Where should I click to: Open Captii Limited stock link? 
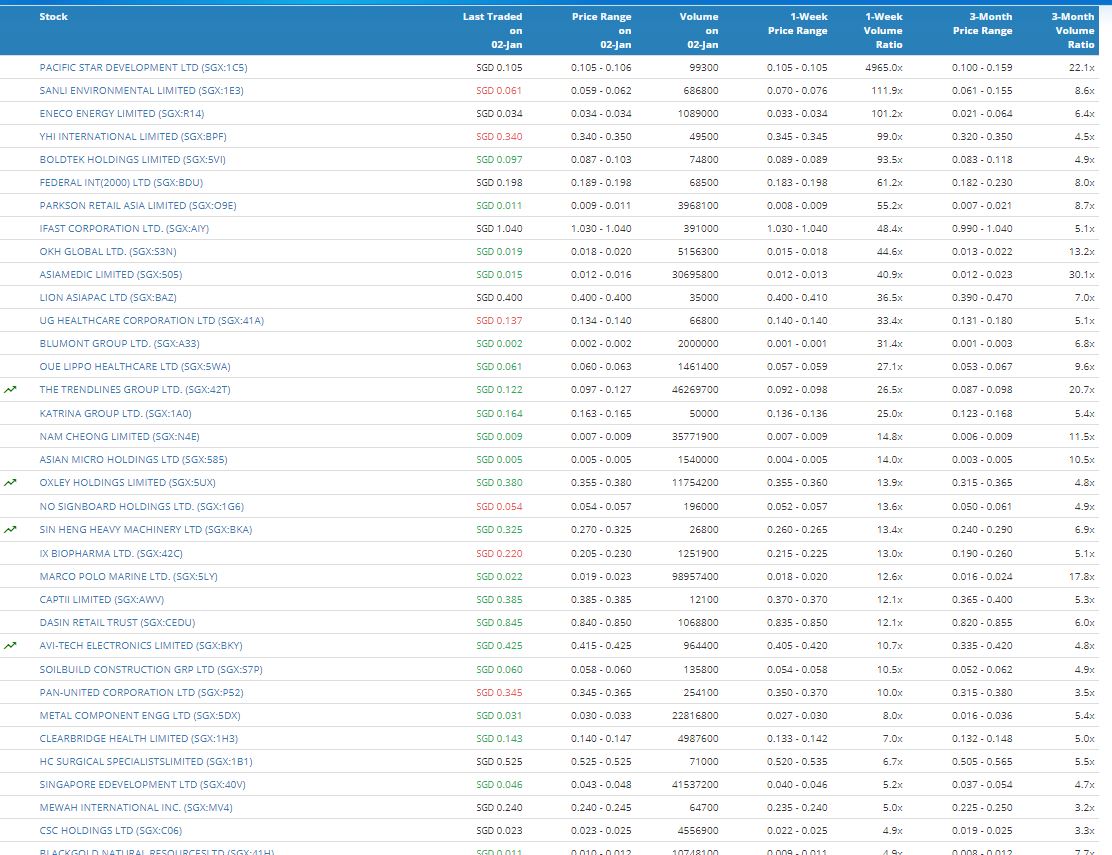tap(101, 600)
